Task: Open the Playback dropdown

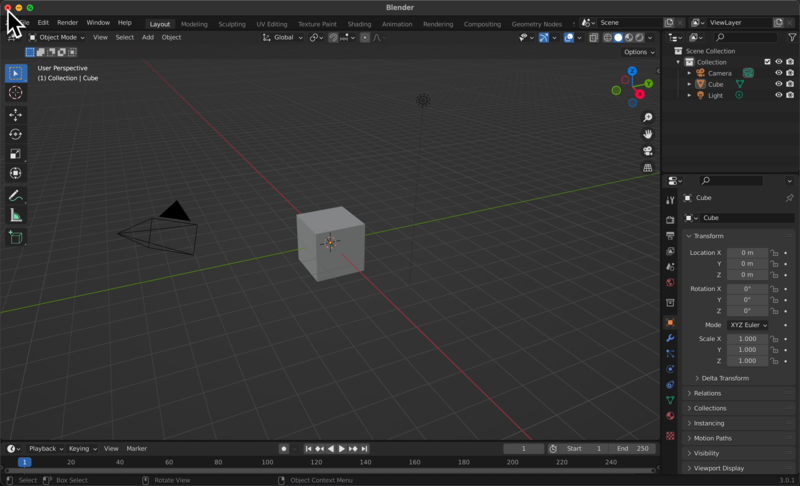Action: pyautogui.click(x=46, y=449)
